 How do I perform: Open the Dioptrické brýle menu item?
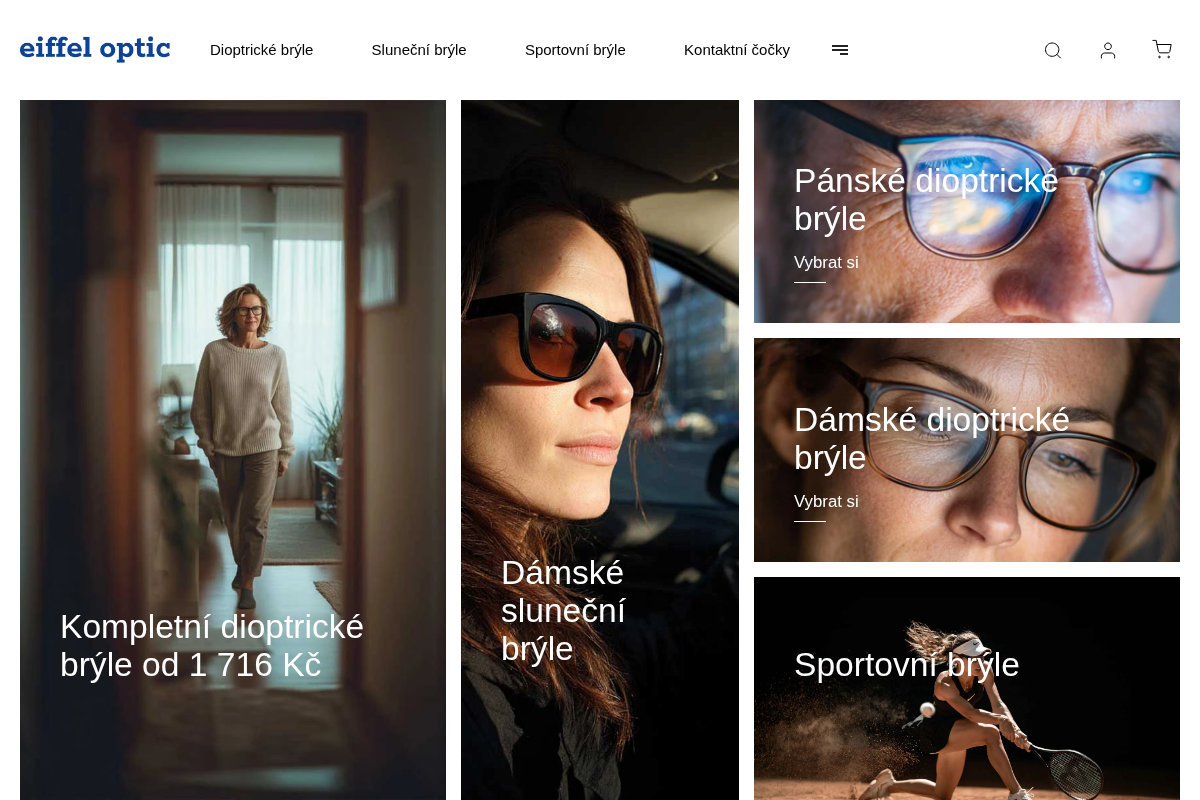tap(261, 50)
